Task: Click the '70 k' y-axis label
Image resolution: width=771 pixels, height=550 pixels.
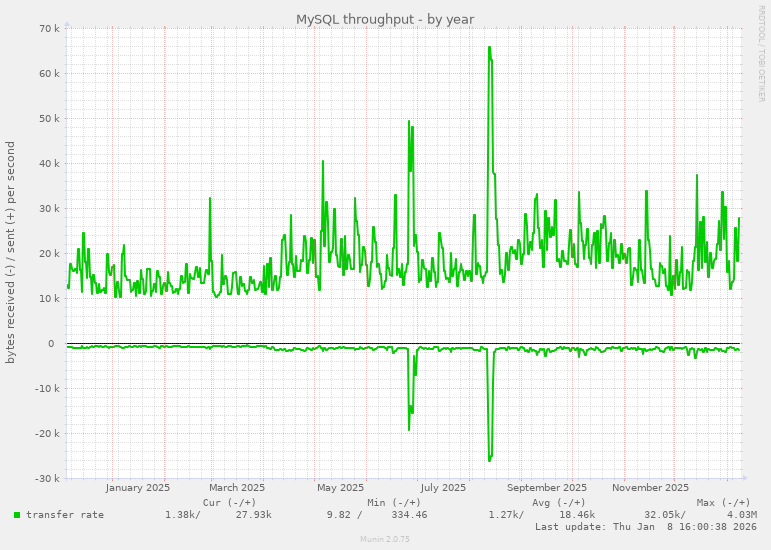Action: tap(50, 29)
